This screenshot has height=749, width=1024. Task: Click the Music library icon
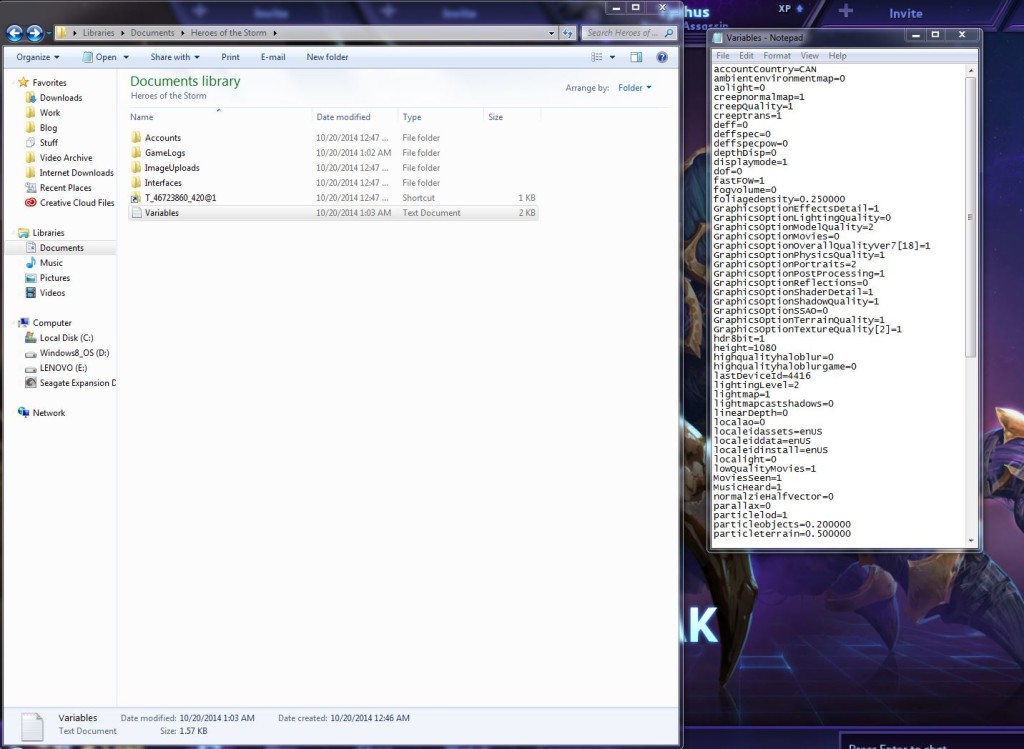click(30, 263)
